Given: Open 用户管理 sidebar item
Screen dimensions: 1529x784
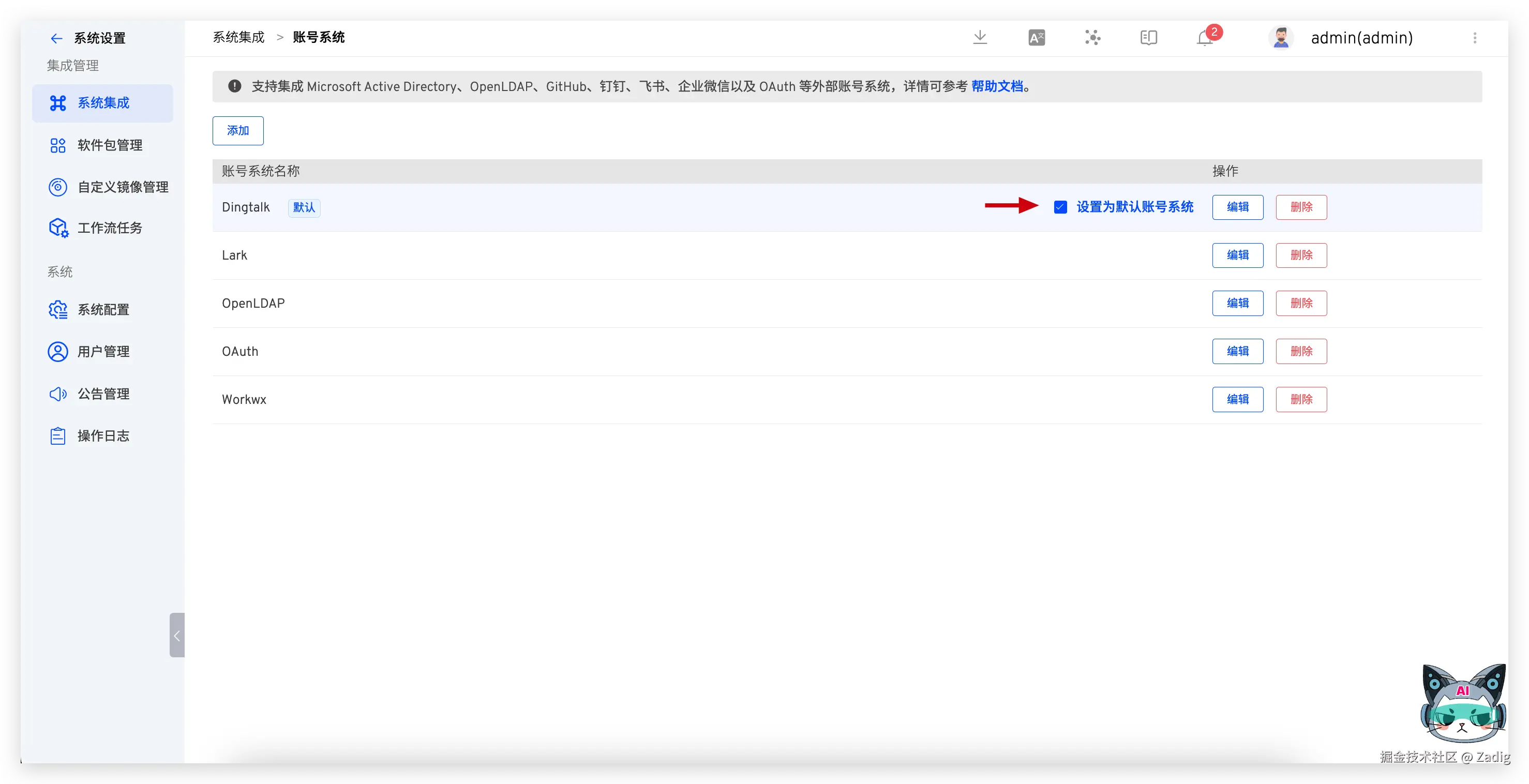Looking at the screenshot, I should (x=103, y=351).
